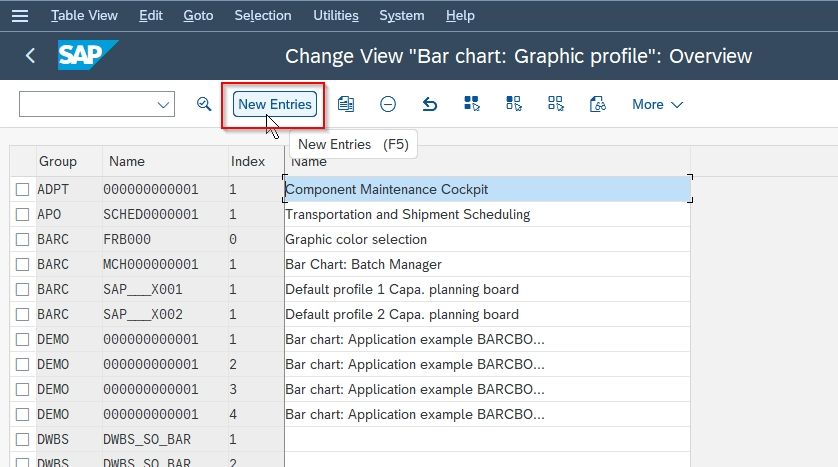Screen dimensions: 838x467
Task: Tick the checkbox for the ADPT row
Action: coord(22,190)
